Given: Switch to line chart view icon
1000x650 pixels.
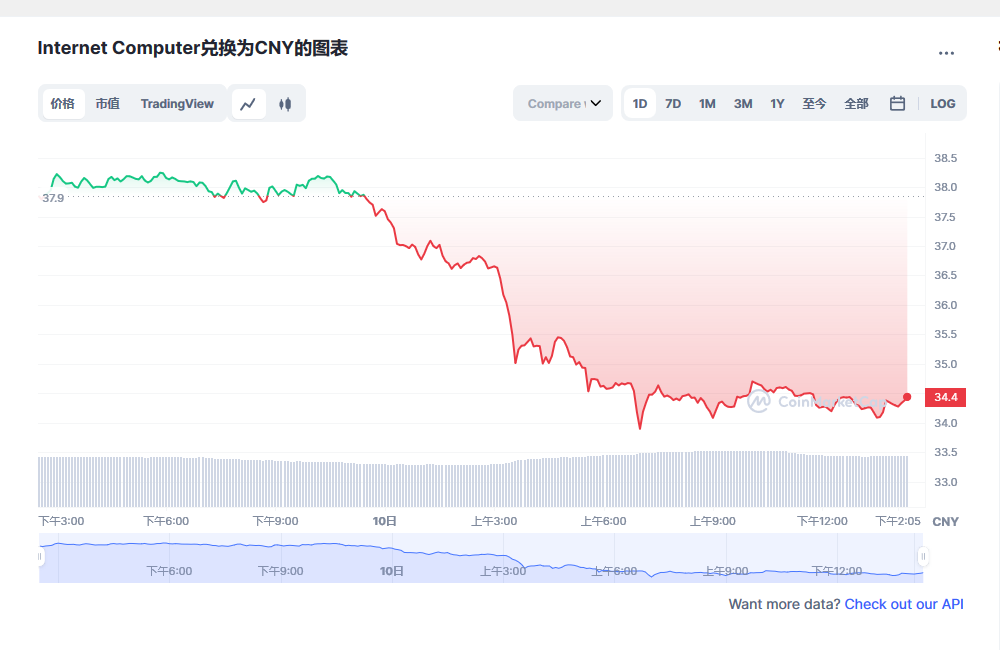Looking at the screenshot, I should pos(248,103).
